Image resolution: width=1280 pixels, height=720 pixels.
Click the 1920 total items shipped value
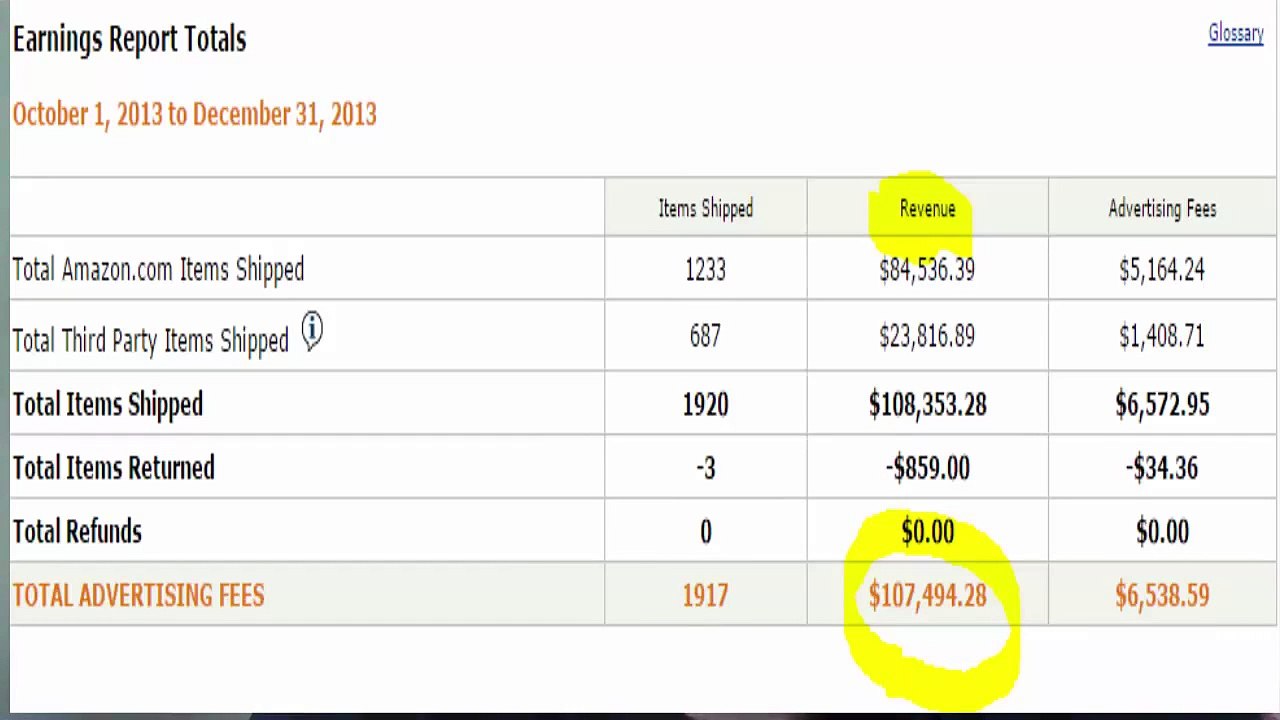coord(705,405)
